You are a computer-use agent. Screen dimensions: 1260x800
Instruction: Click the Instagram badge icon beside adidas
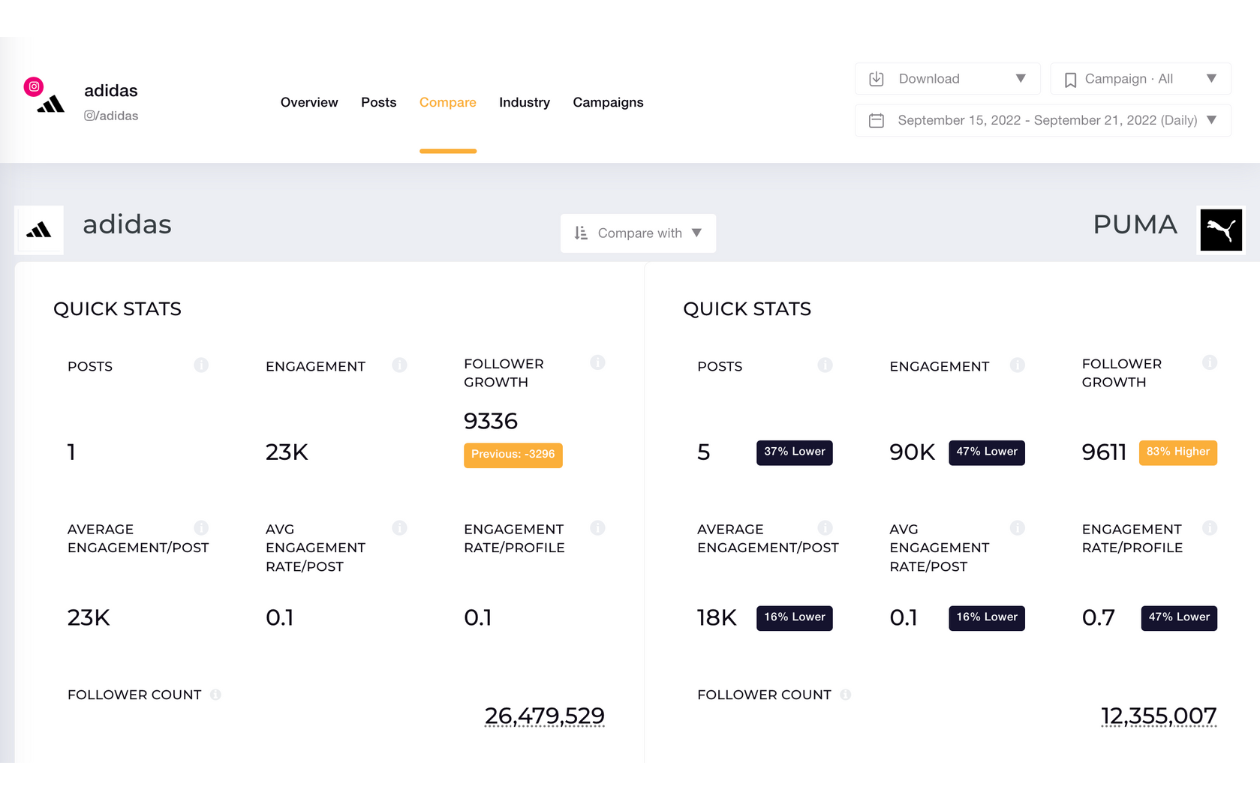point(34,87)
